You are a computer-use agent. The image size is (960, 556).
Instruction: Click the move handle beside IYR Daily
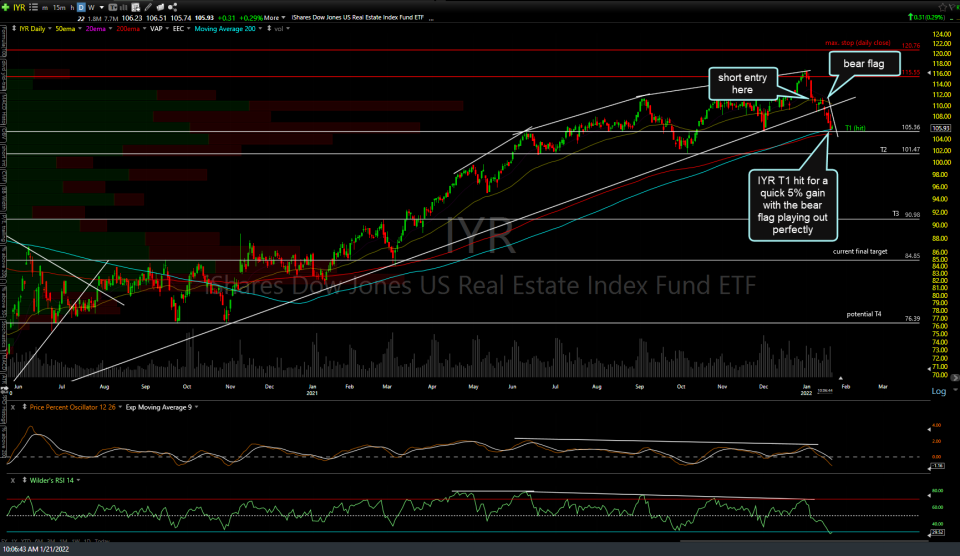coord(13,28)
